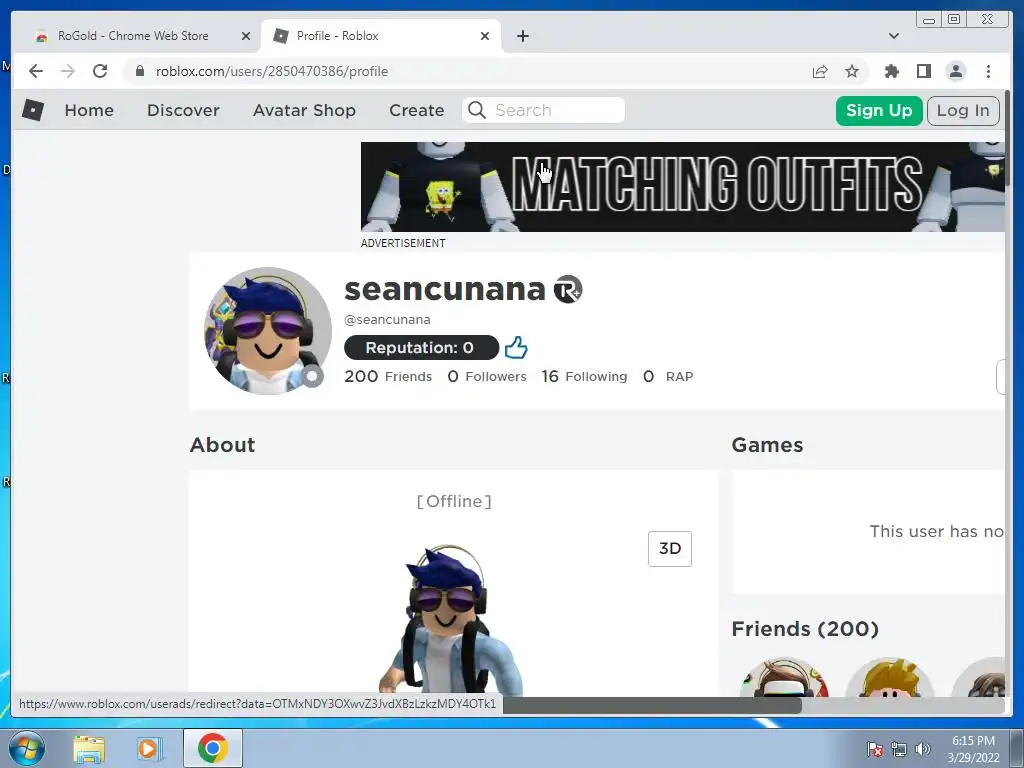Open the share page icon in address bar
This screenshot has width=1024, height=768.
click(820, 71)
